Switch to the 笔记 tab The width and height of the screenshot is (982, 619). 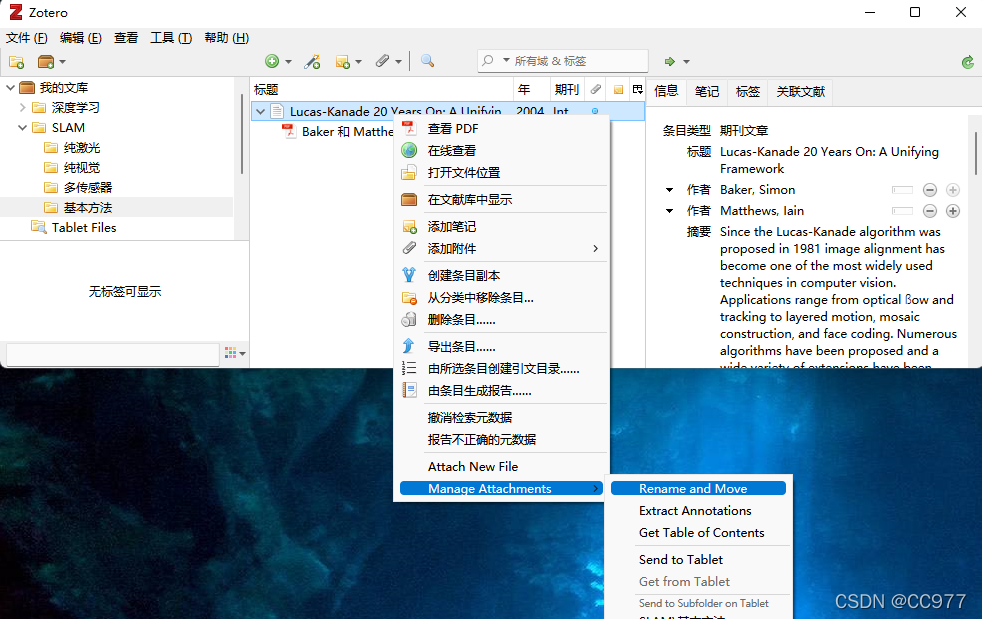706,91
